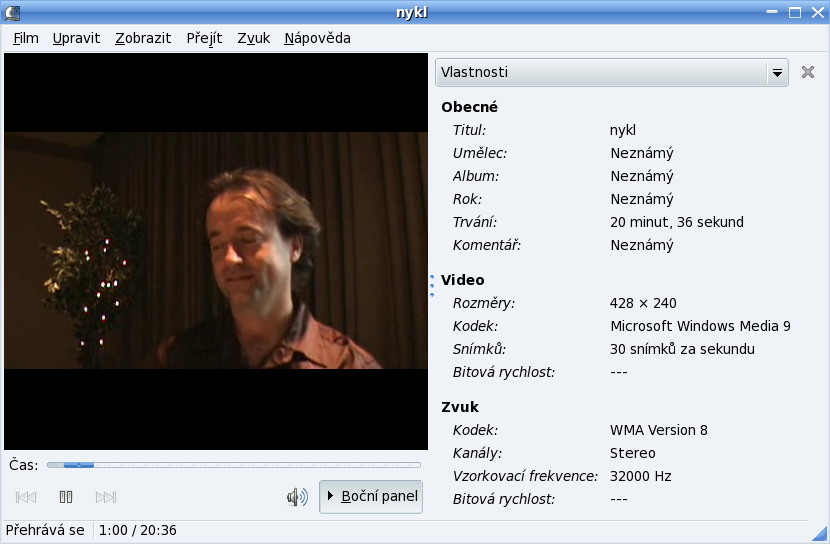Open the Upravit menu

(x=76, y=38)
